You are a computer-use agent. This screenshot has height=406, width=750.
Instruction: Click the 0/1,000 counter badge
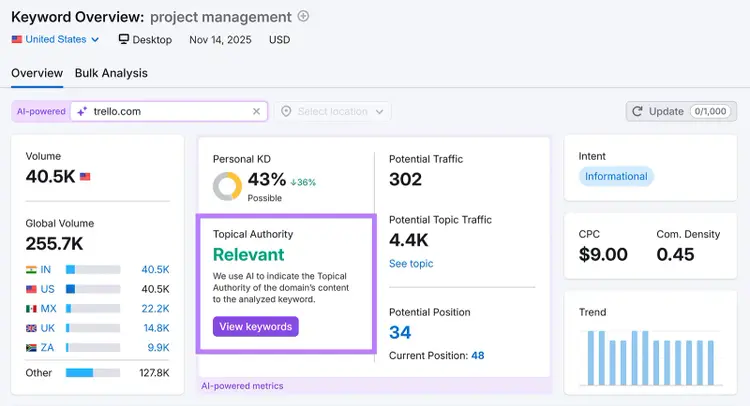[710, 111]
